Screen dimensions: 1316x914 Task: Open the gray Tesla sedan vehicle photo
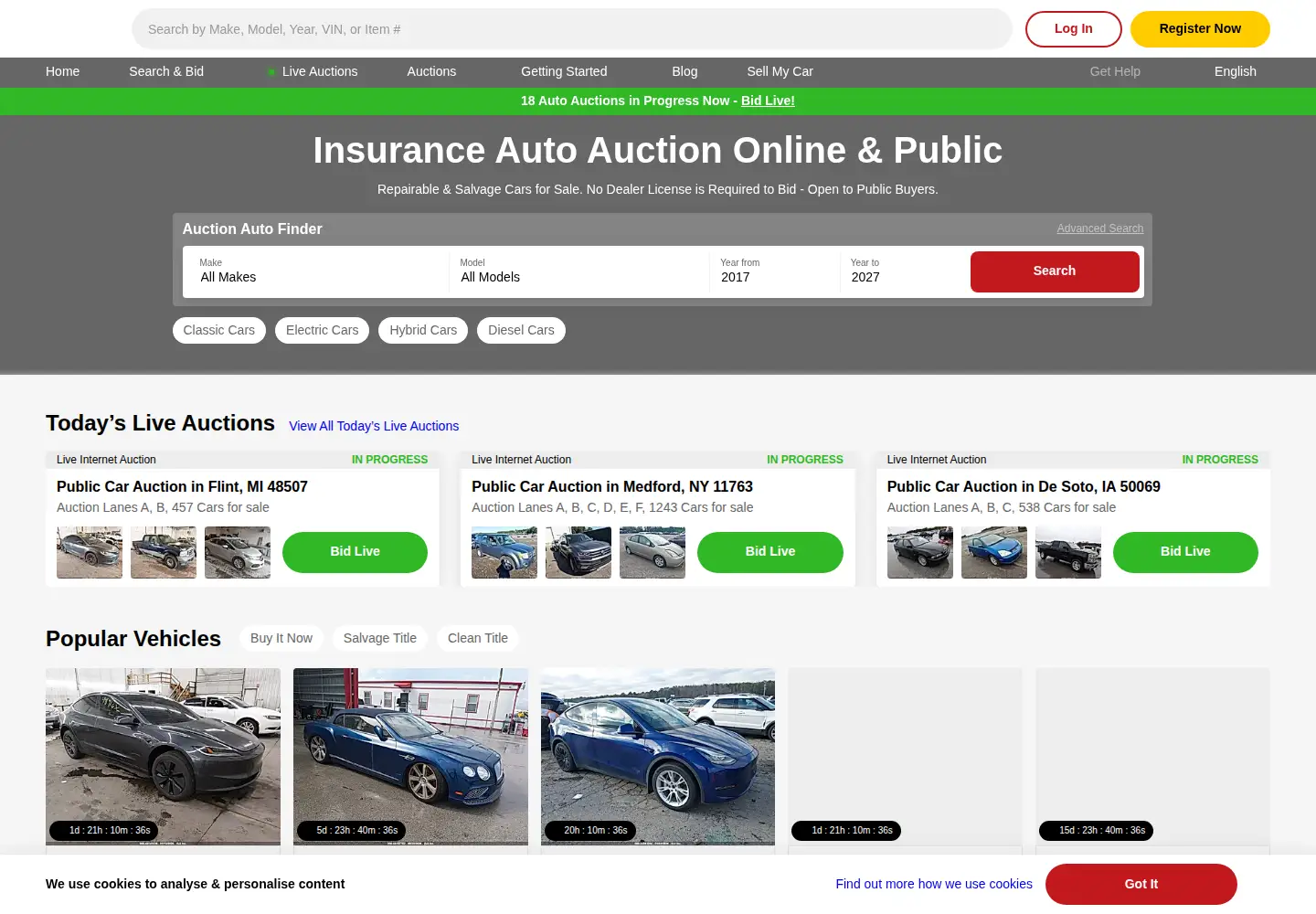pos(163,756)
